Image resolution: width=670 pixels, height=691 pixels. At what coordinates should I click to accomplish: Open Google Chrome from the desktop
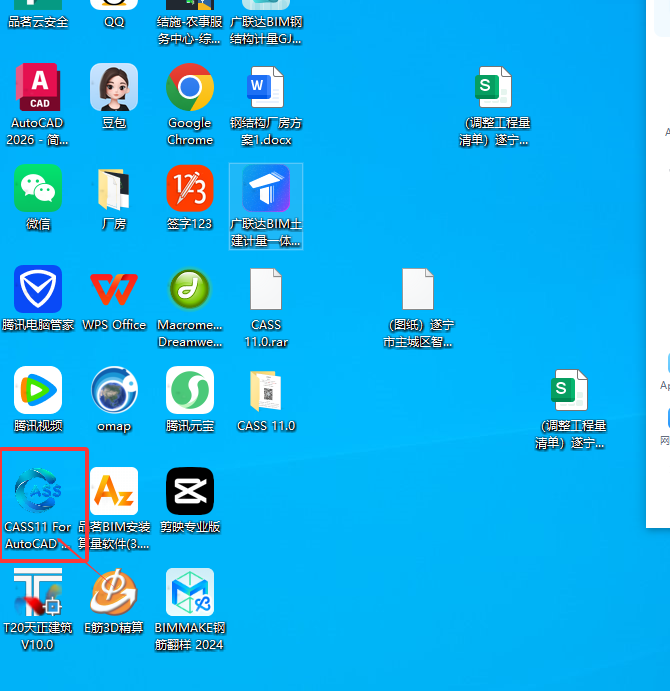pos(190,87)
